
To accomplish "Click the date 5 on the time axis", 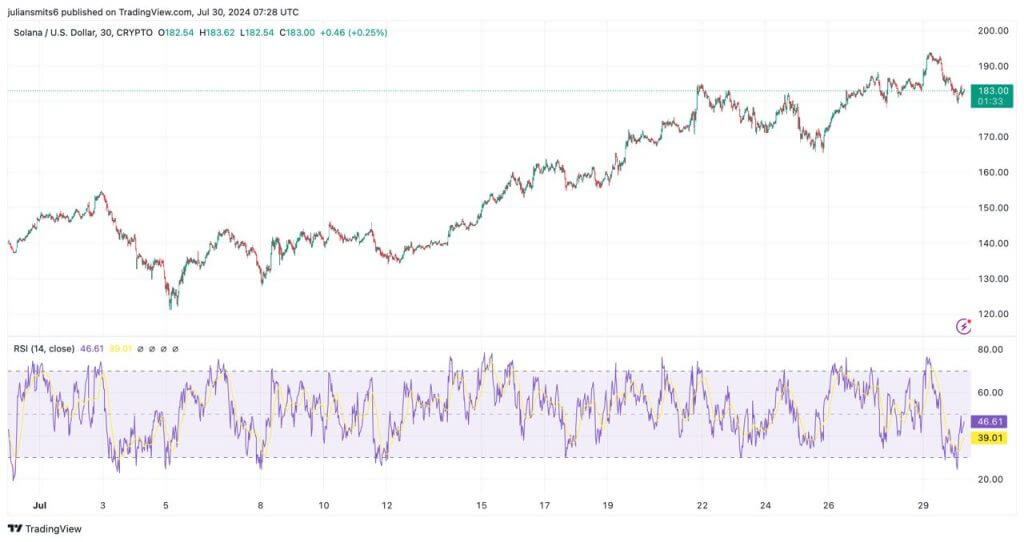I will click(x=166, y=505).
